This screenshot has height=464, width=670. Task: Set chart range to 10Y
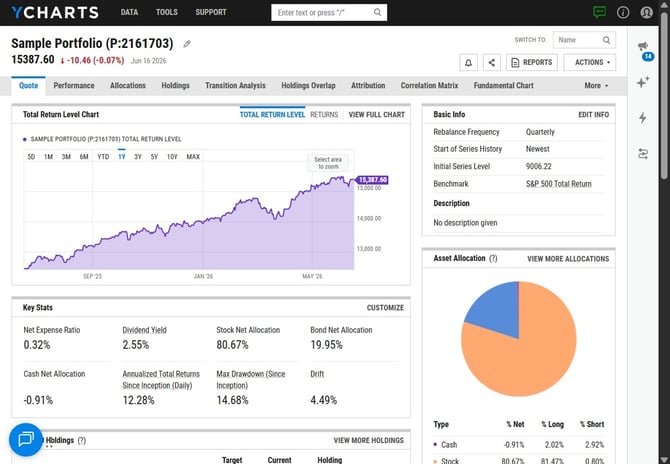[172, 157]
